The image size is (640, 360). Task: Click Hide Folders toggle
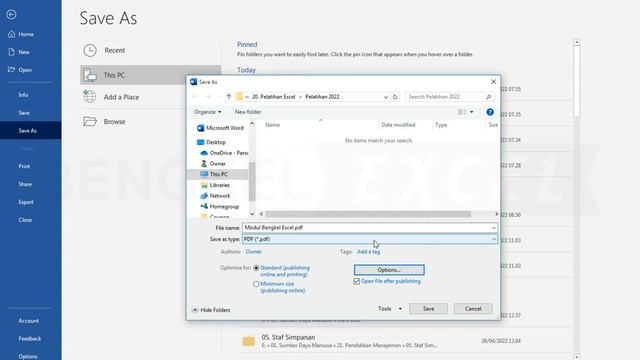point(211,310)
